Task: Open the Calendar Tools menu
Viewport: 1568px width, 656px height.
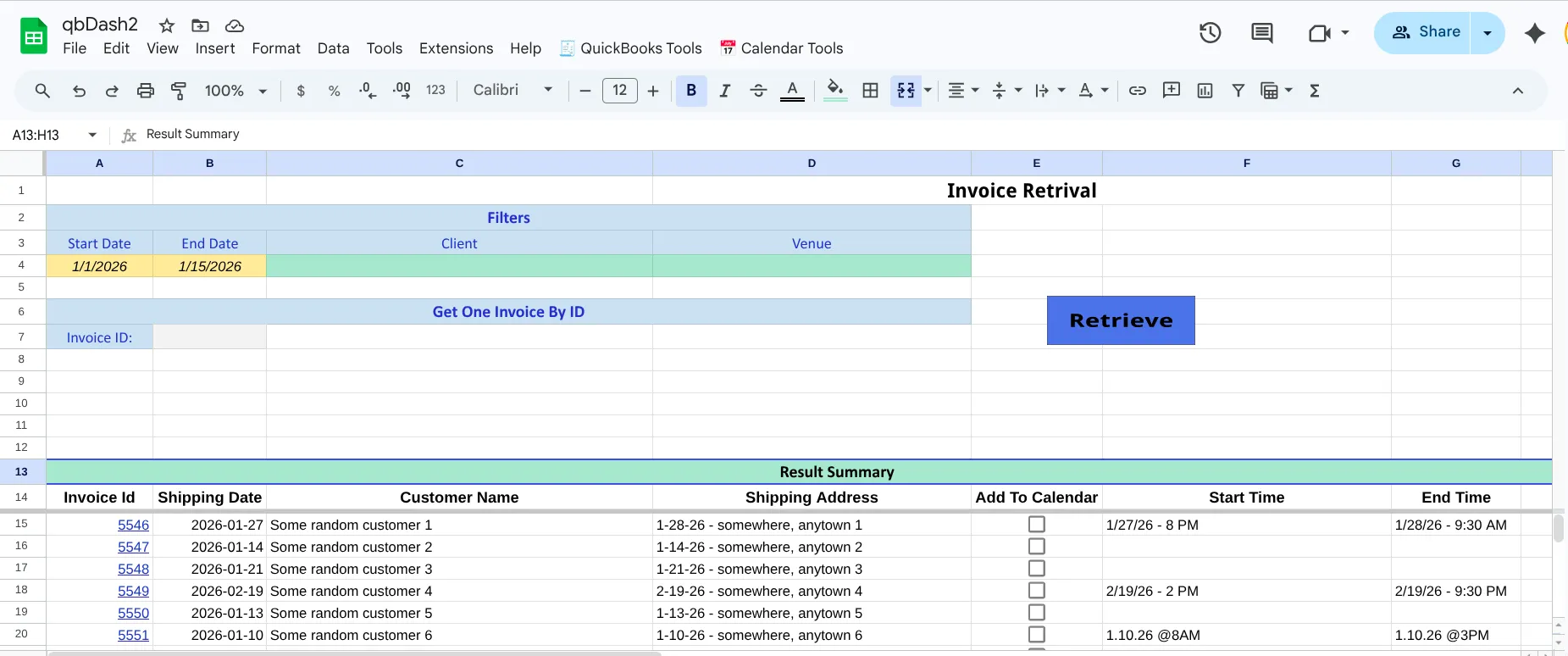Action: tap(781, 48)
